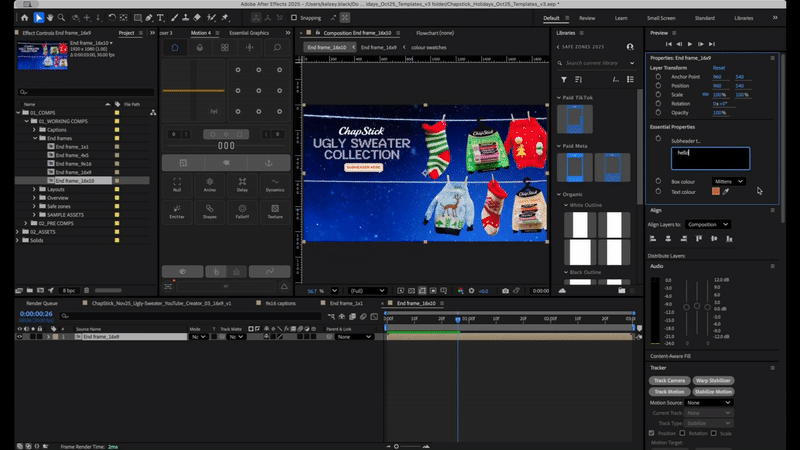Viewport: 800px width, 450px height.
Task: Open the viewer zoom percentage dropdown
Action: click(x=334, y=291)
